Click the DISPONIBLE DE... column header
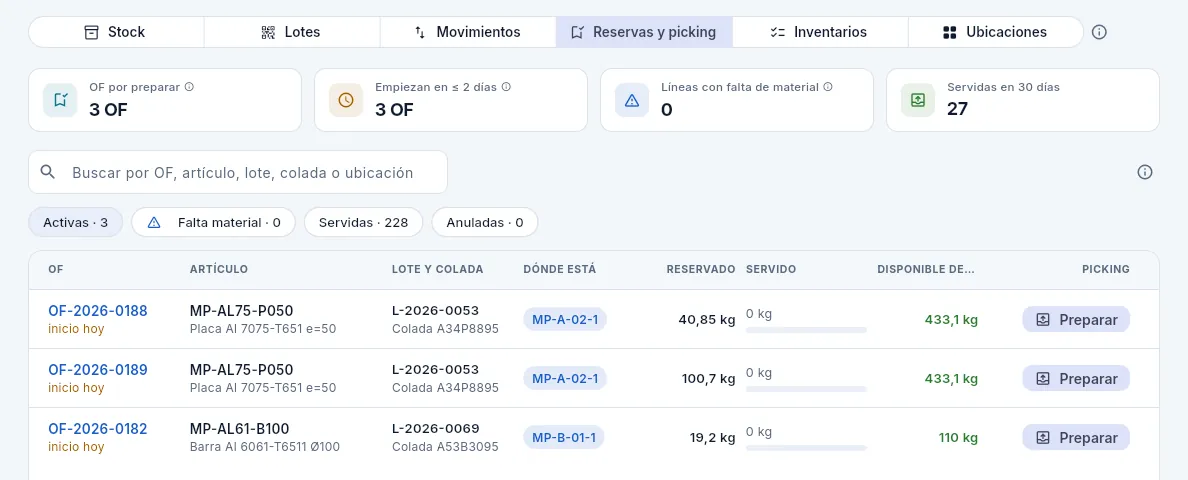 tap(926, 269)
